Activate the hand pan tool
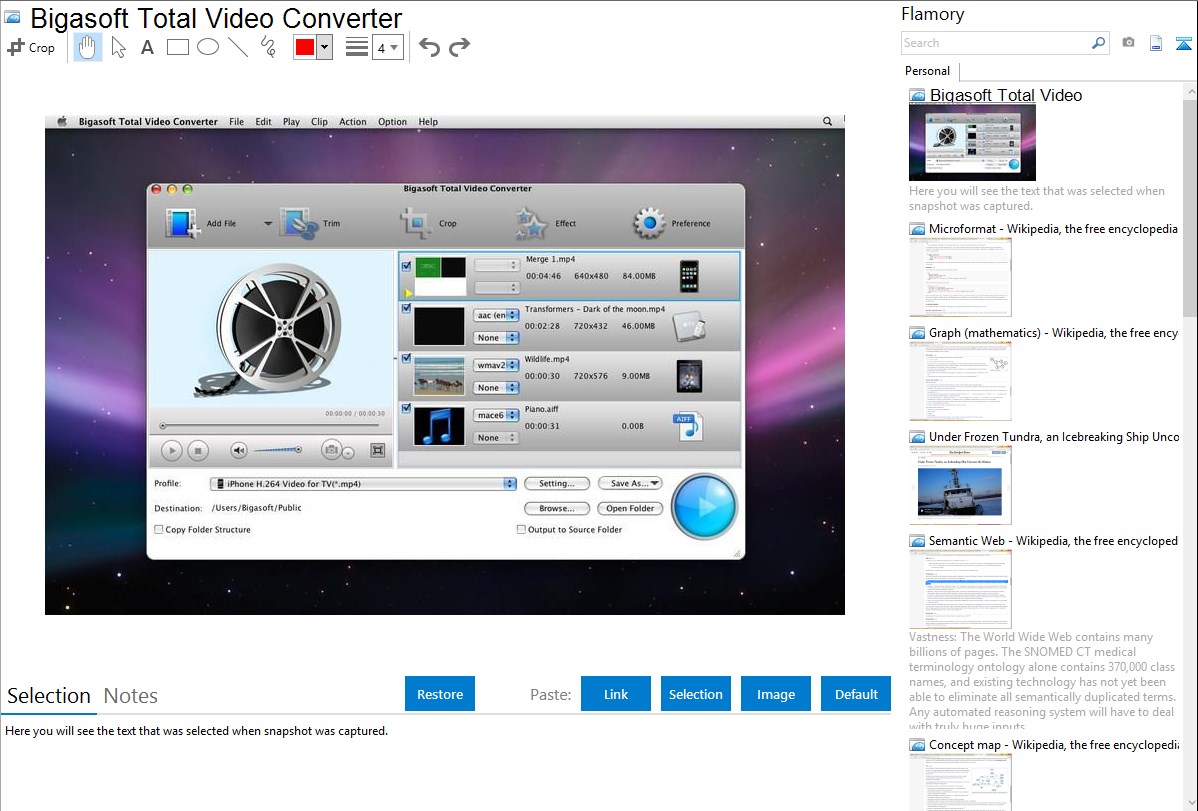 coord(87,47)
